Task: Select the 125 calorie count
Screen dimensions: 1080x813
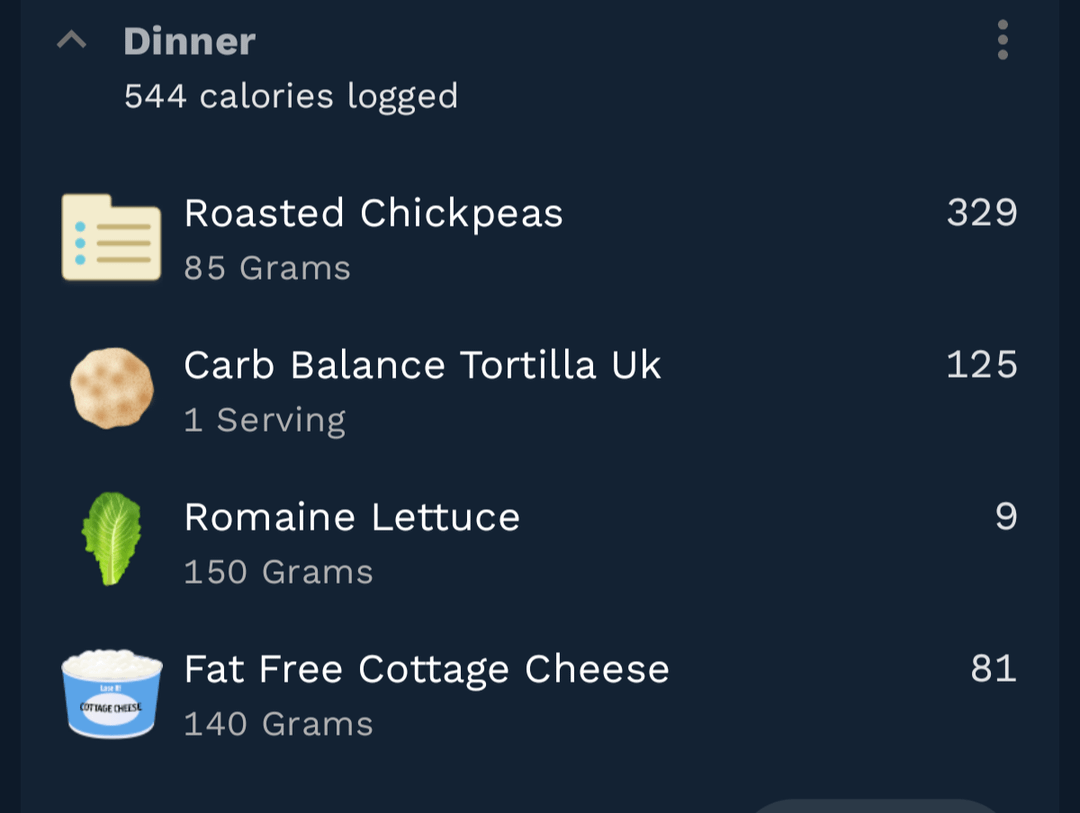Action: (981, 365)
